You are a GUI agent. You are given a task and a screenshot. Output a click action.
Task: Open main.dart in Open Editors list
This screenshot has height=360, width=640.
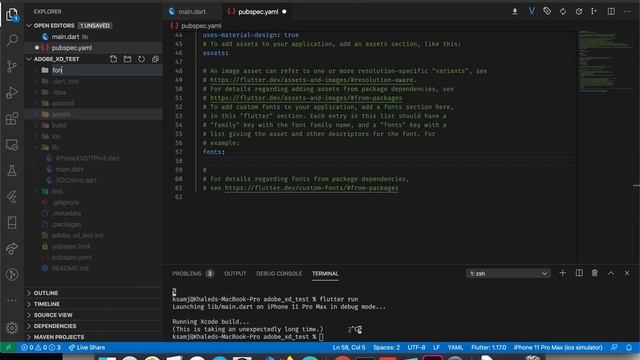point(93,37)
